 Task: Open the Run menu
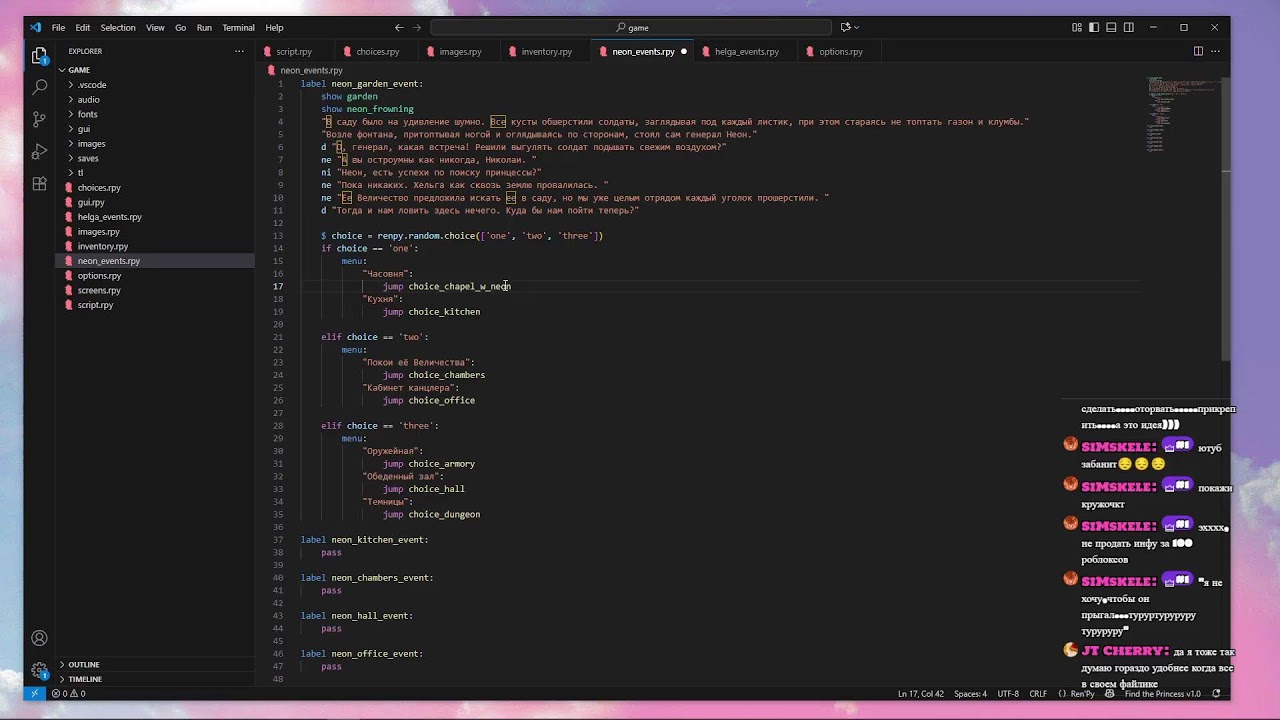pyautogui.click(x=204, y=27)
